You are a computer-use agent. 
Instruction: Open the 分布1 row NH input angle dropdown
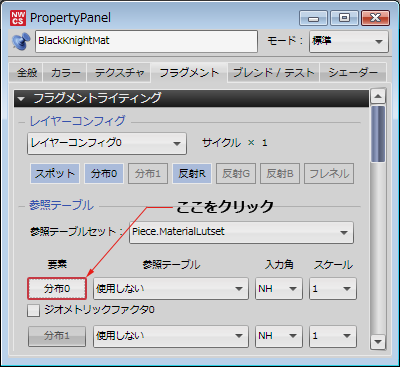click(x=279, y=336)
